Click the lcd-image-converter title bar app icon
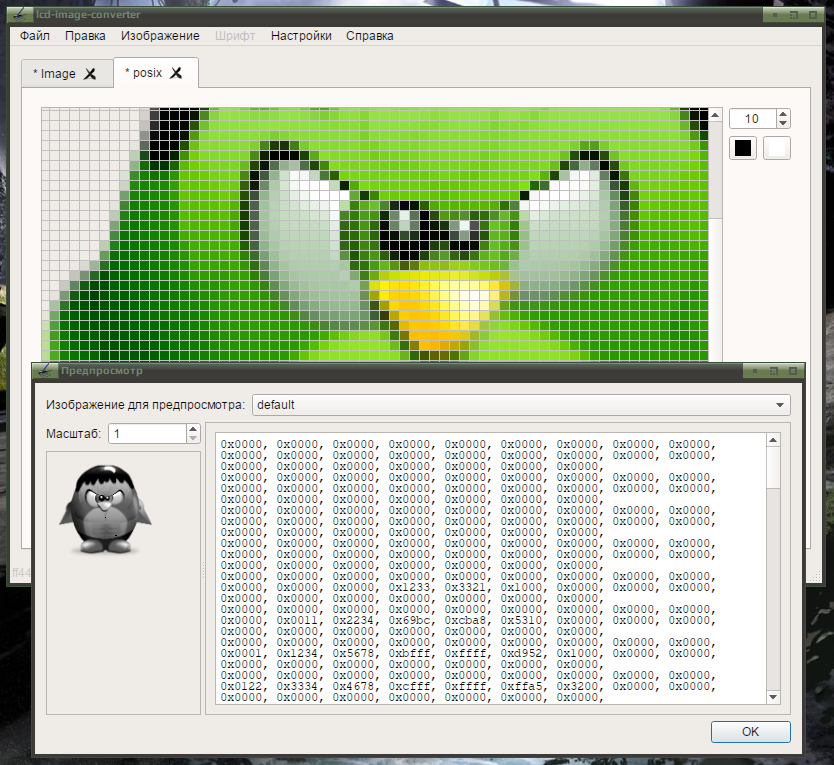The height and width of the screenshot is (765, 834). (x=21, y=14)
